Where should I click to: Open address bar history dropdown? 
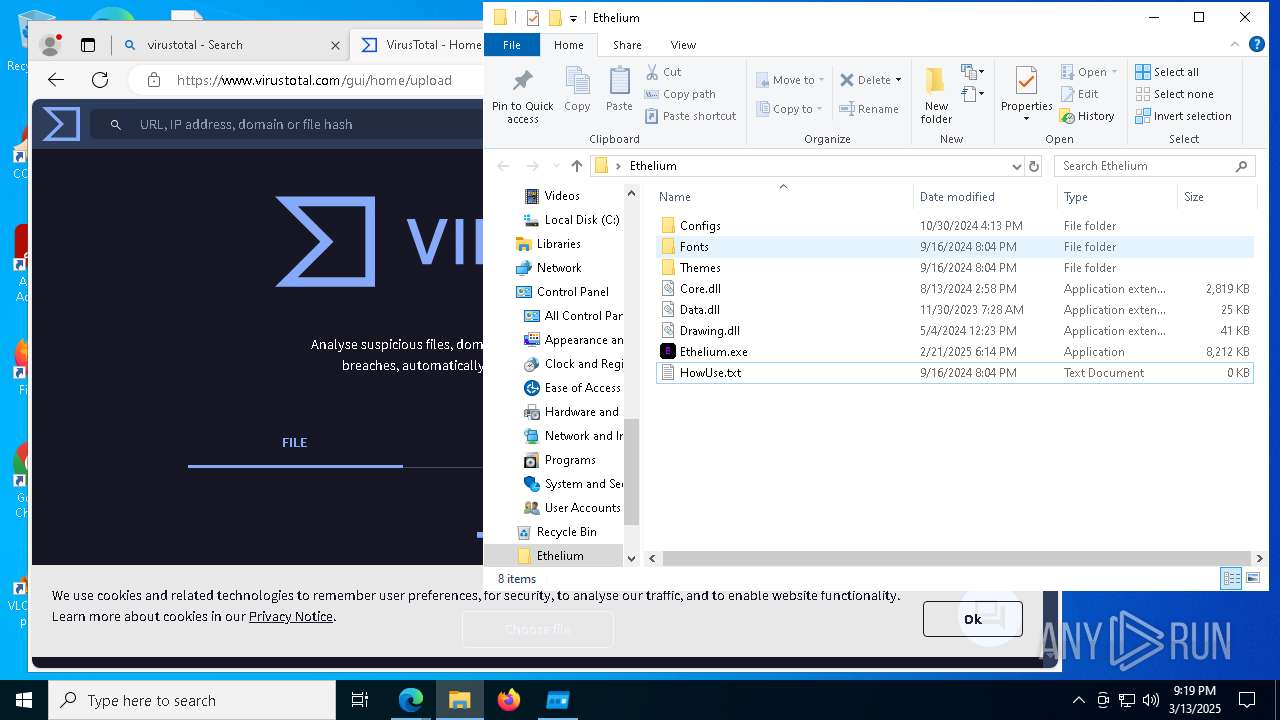tap(1016, 166)
